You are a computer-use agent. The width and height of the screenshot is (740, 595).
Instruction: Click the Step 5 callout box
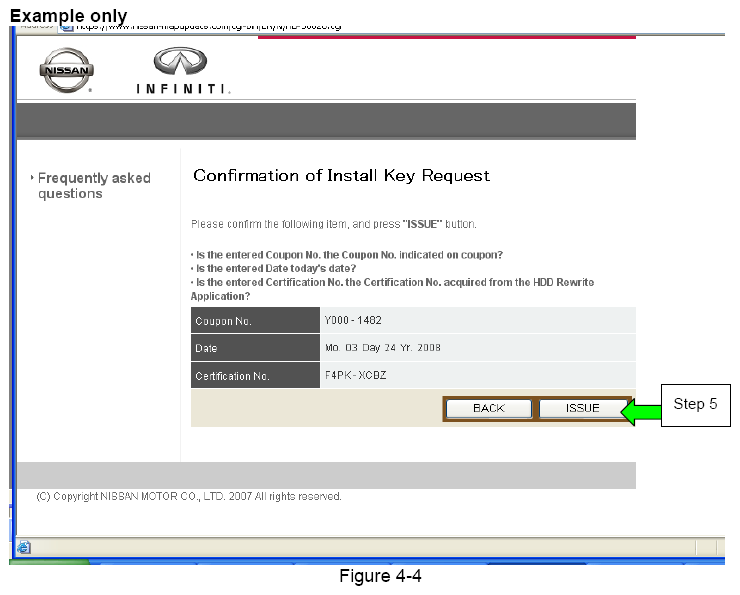click(x=695, y=404)
